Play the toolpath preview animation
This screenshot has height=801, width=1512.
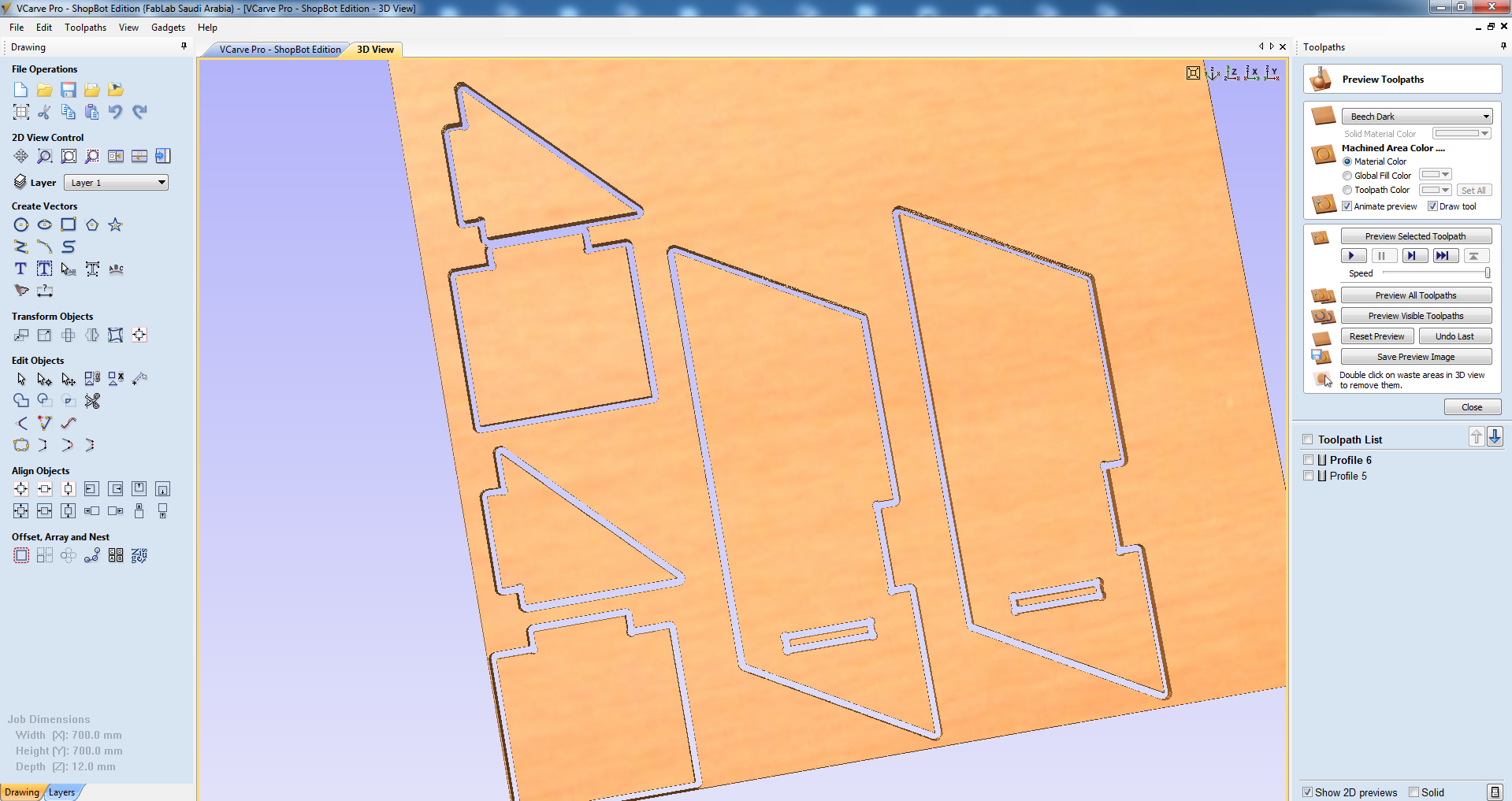click(1353, 256)
